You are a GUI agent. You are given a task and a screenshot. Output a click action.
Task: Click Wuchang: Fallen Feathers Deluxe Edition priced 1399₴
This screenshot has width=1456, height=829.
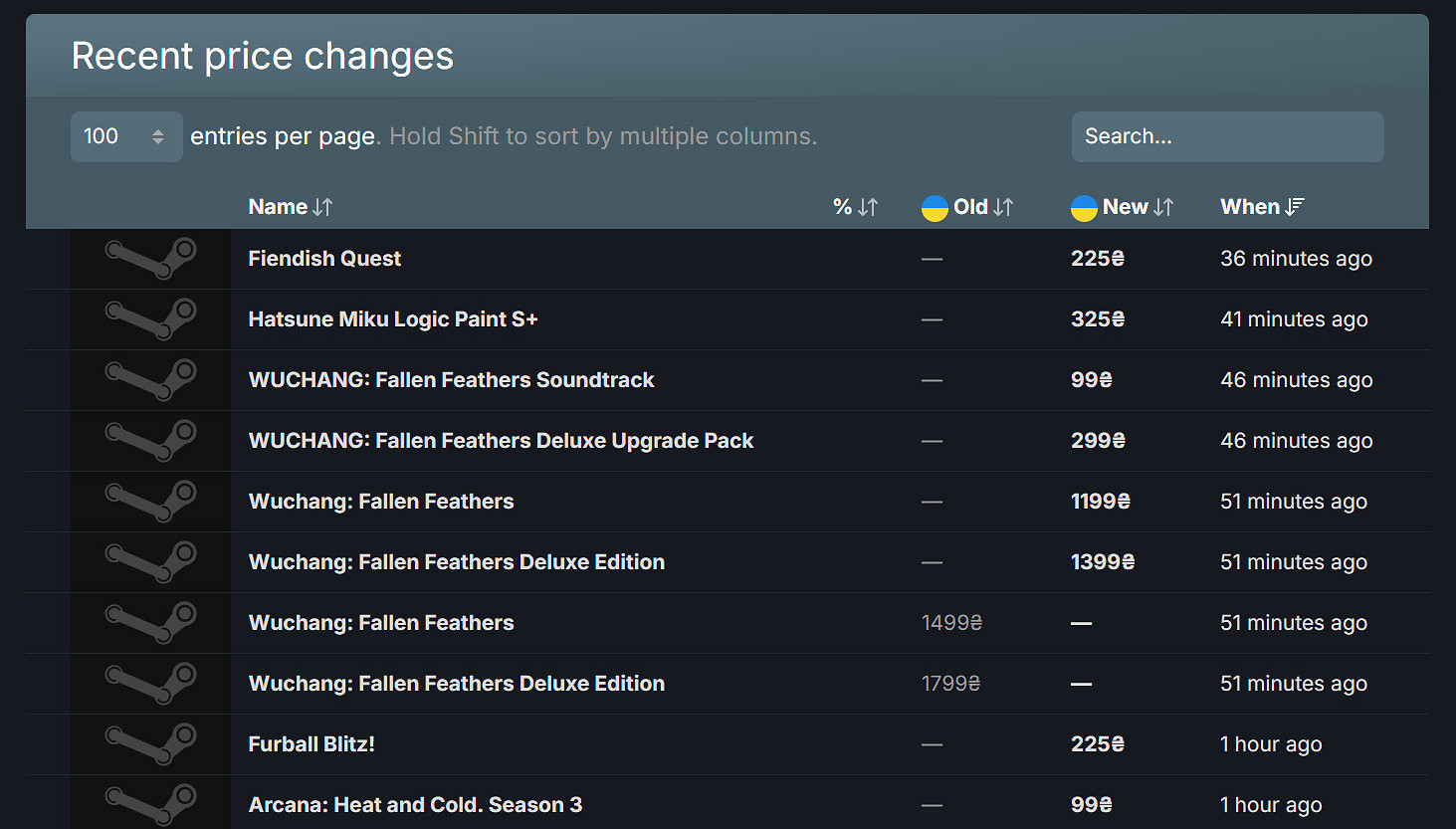(x=456, y=562)
